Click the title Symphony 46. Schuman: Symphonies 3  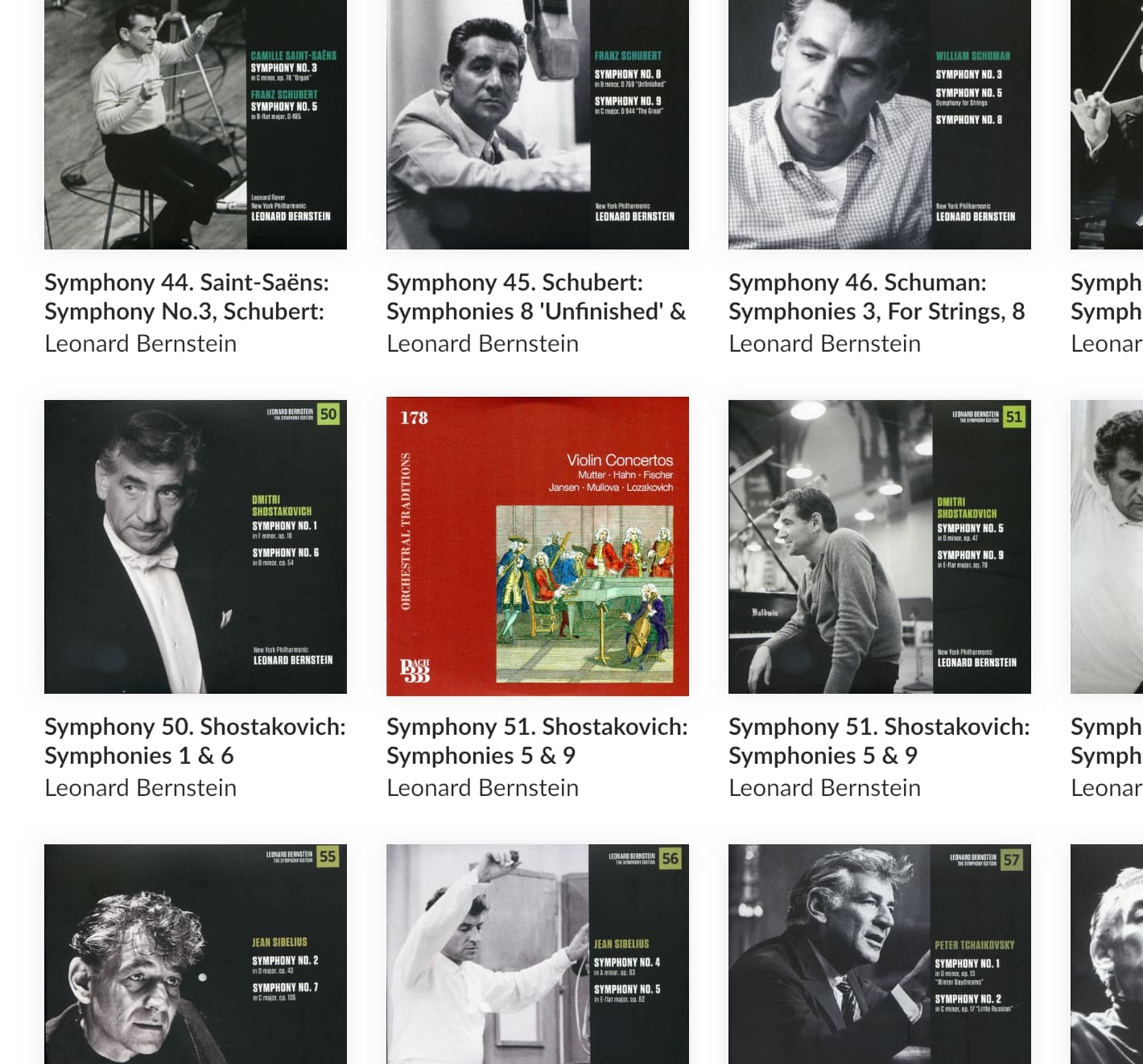click(877, 297)
